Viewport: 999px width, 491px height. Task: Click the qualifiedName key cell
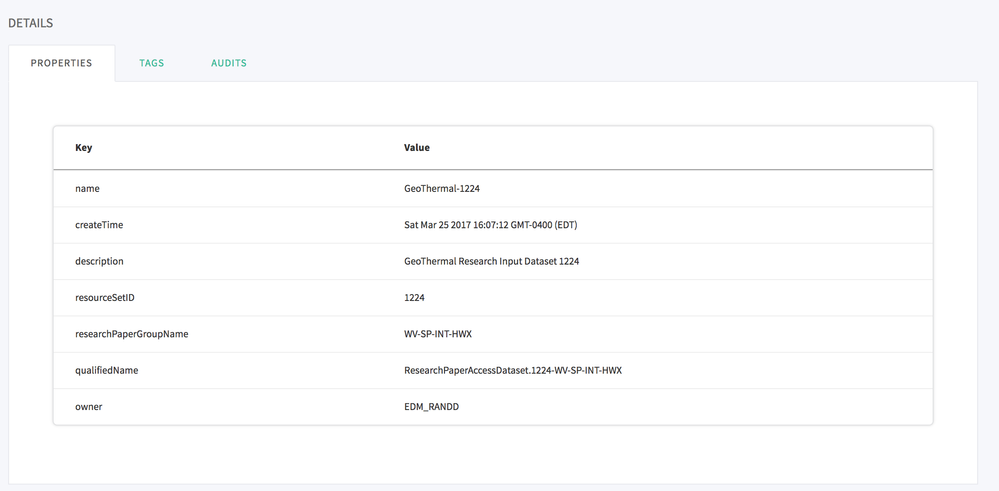coord(107,370)
